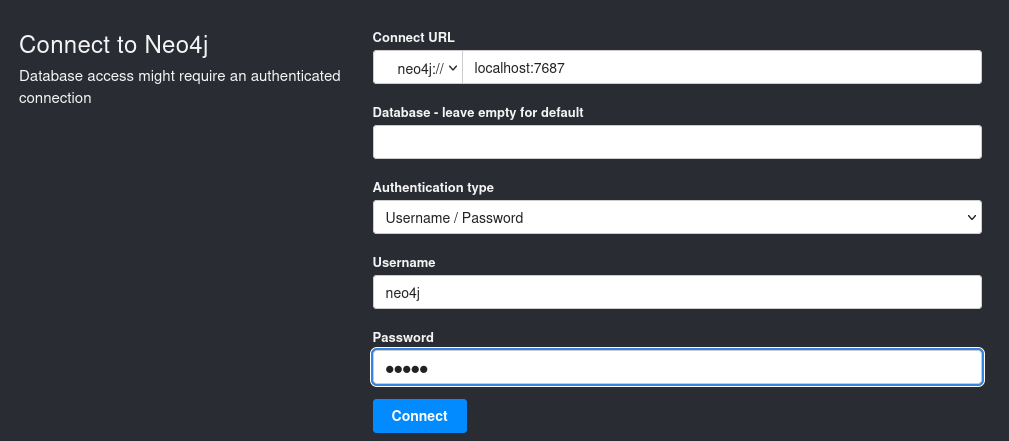Click the empty Database name field
Viewport: 1009px width, 441px height.
click(677, 142)
